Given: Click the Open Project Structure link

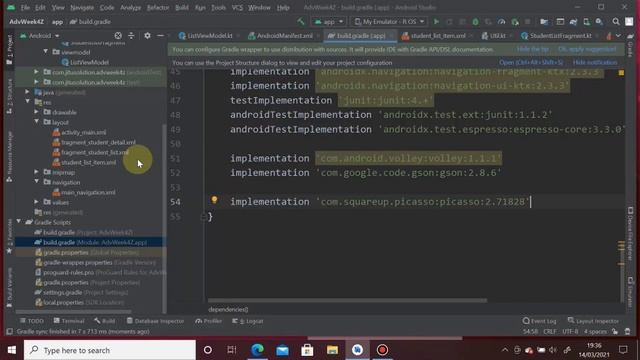Looking at the screenshot, I should (531, 62).
